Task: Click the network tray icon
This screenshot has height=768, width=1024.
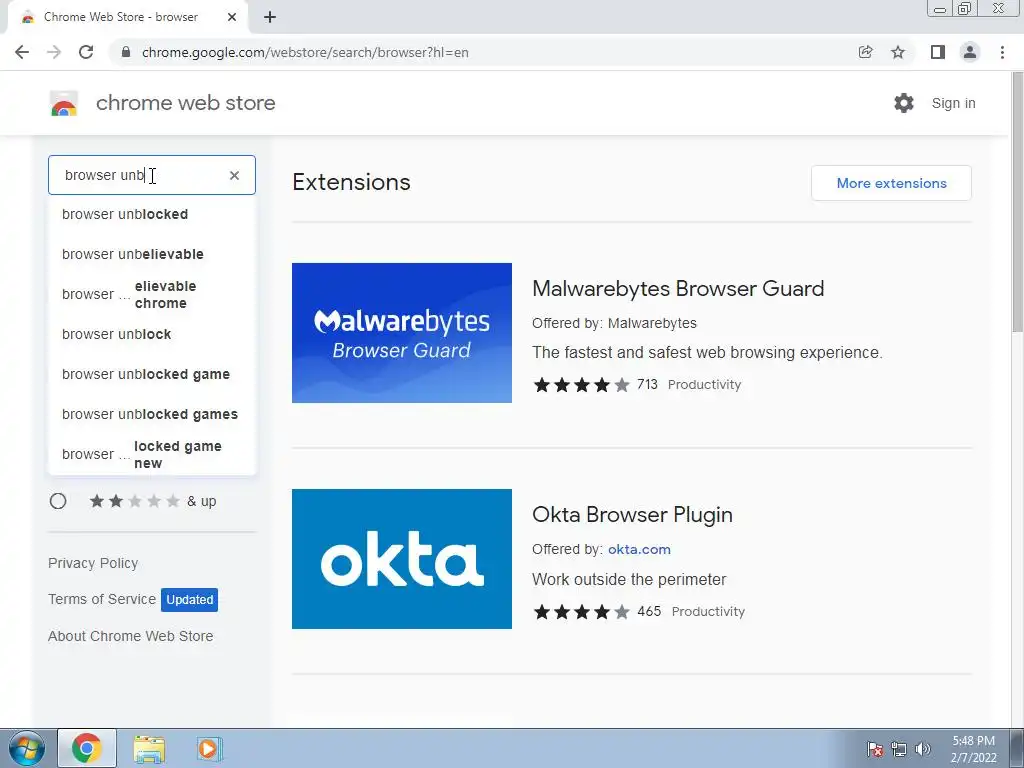Action: 899,749
